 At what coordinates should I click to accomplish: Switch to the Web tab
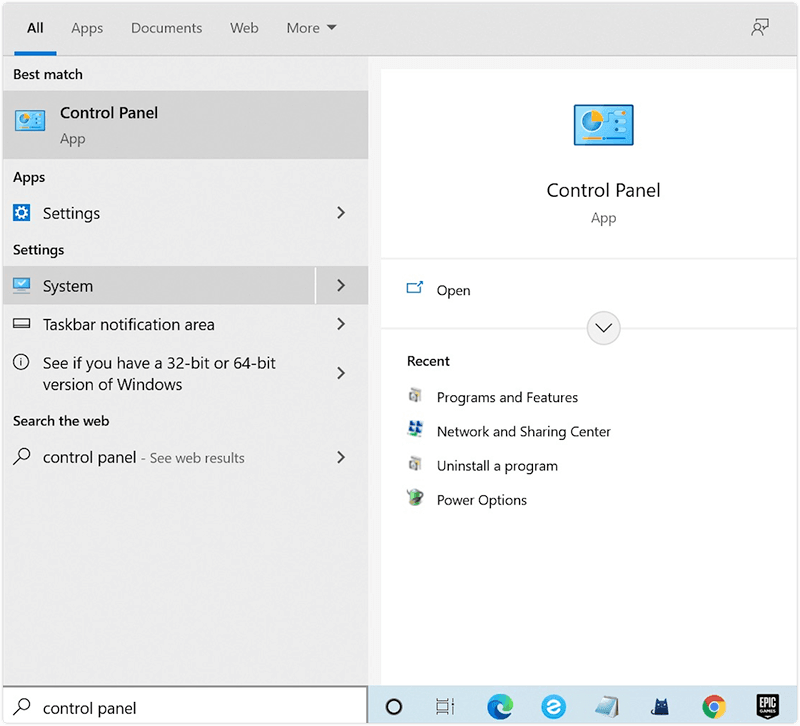(x=244, y=28)
